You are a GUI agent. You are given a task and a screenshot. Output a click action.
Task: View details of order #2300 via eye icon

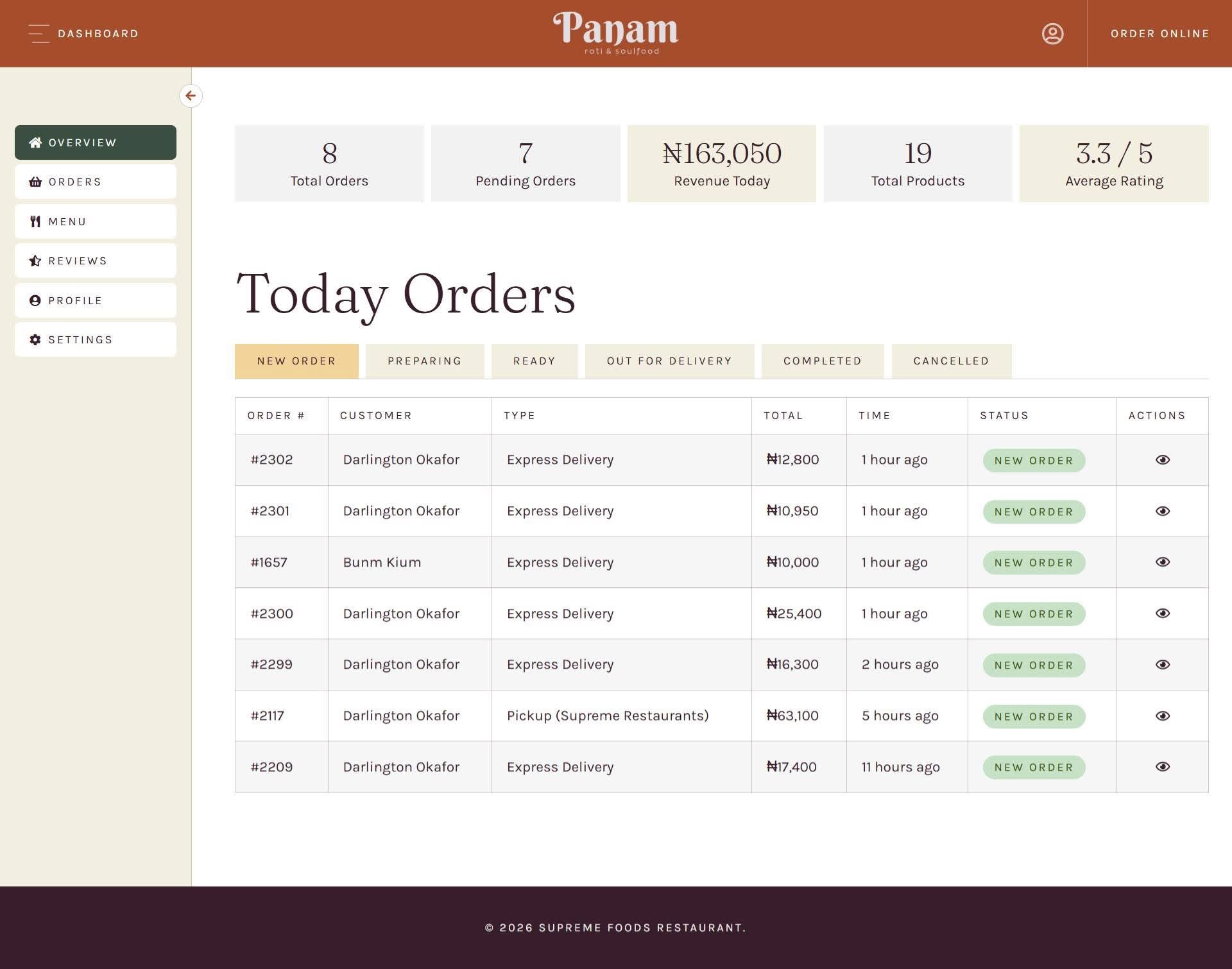1162,613
